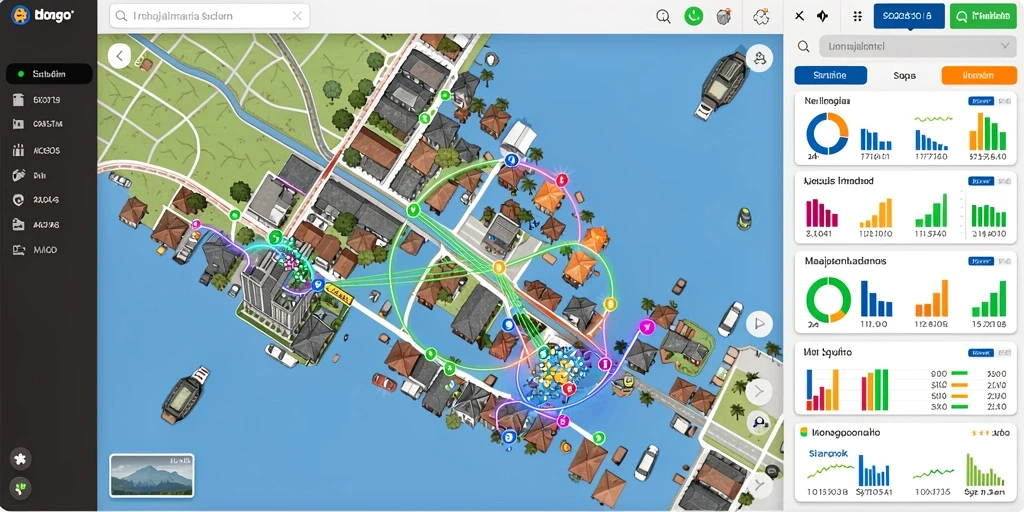
Task: Toggle the green status dot sidebar item
Action: coord(49,74)
